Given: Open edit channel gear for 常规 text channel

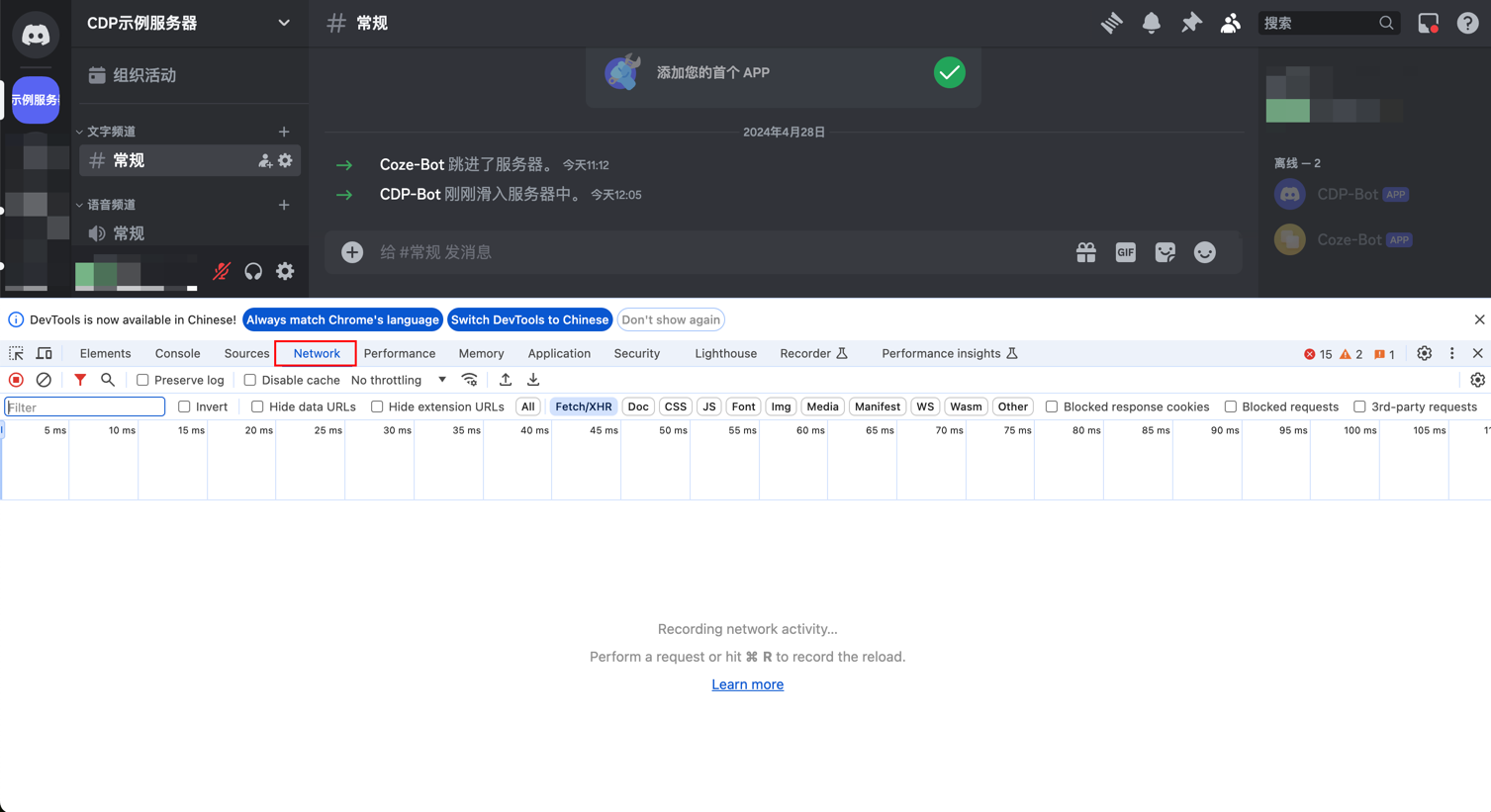Looking at the screenshot, I should [285, 160].
